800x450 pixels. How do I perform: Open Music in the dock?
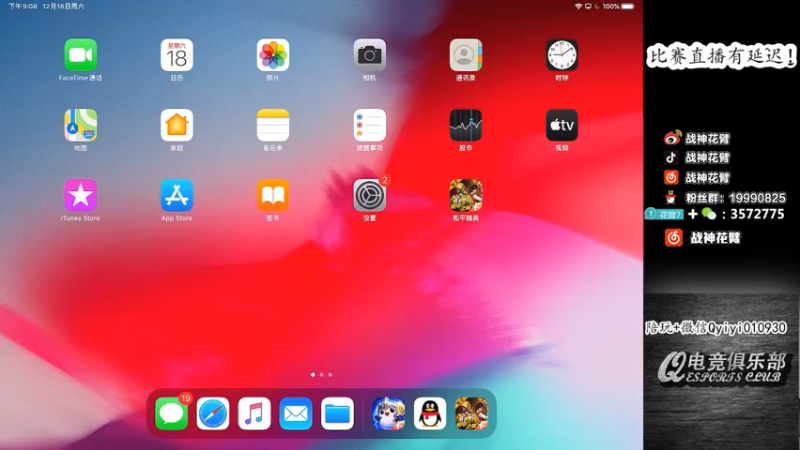(x=254, y=413)
